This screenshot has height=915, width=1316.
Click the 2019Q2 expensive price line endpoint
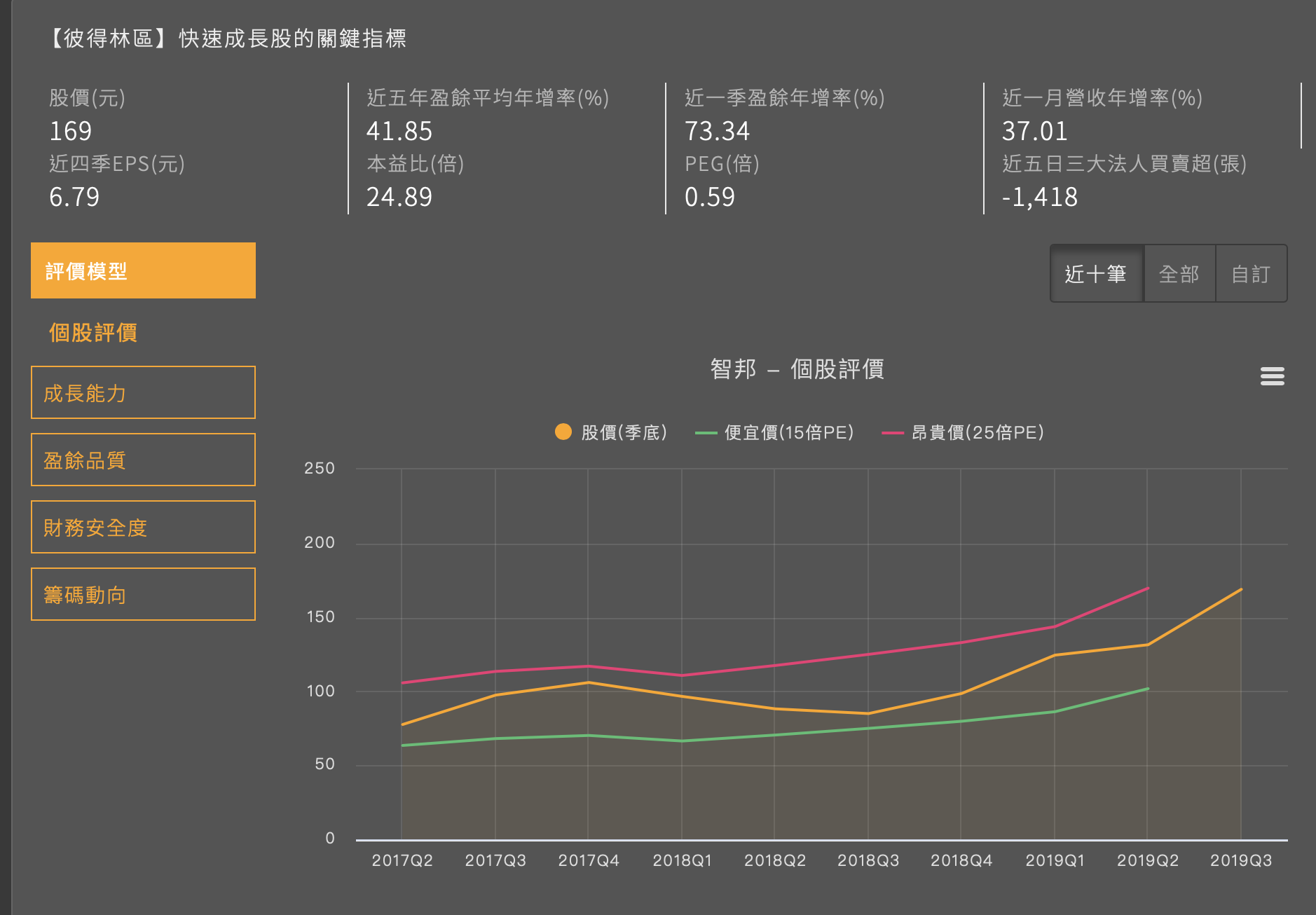point(1148,588)
